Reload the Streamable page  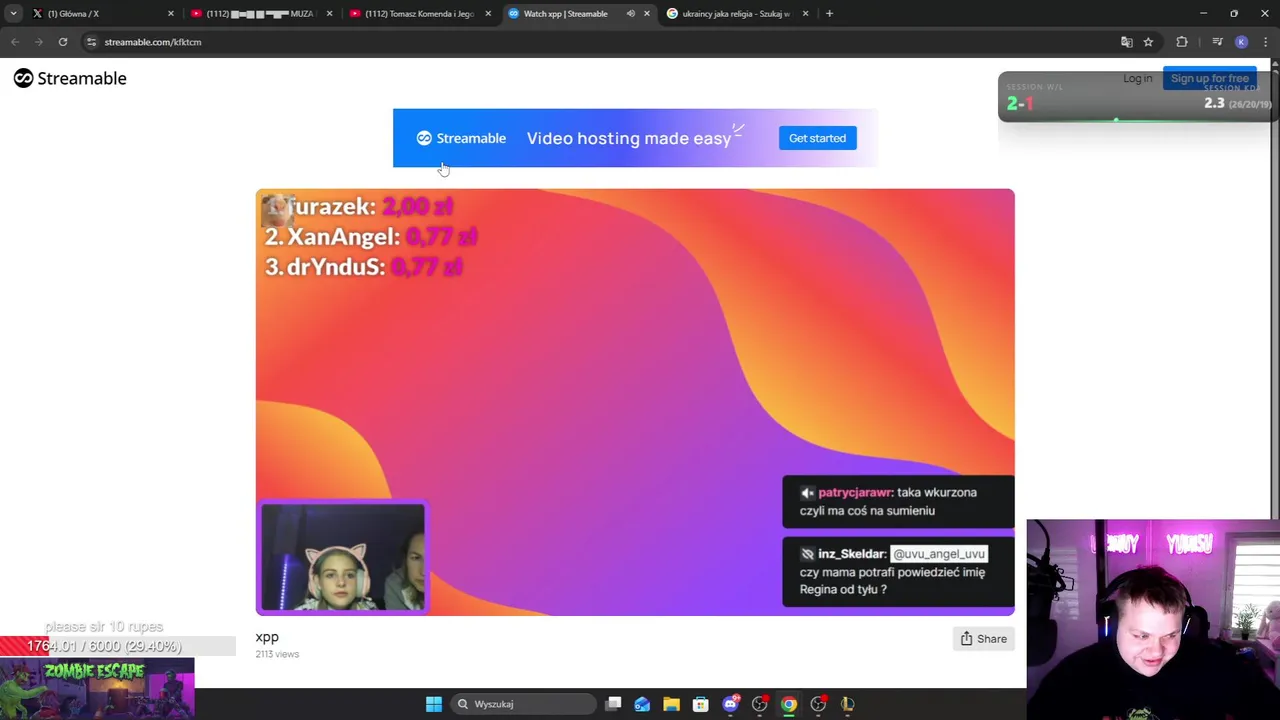(63, 42)
